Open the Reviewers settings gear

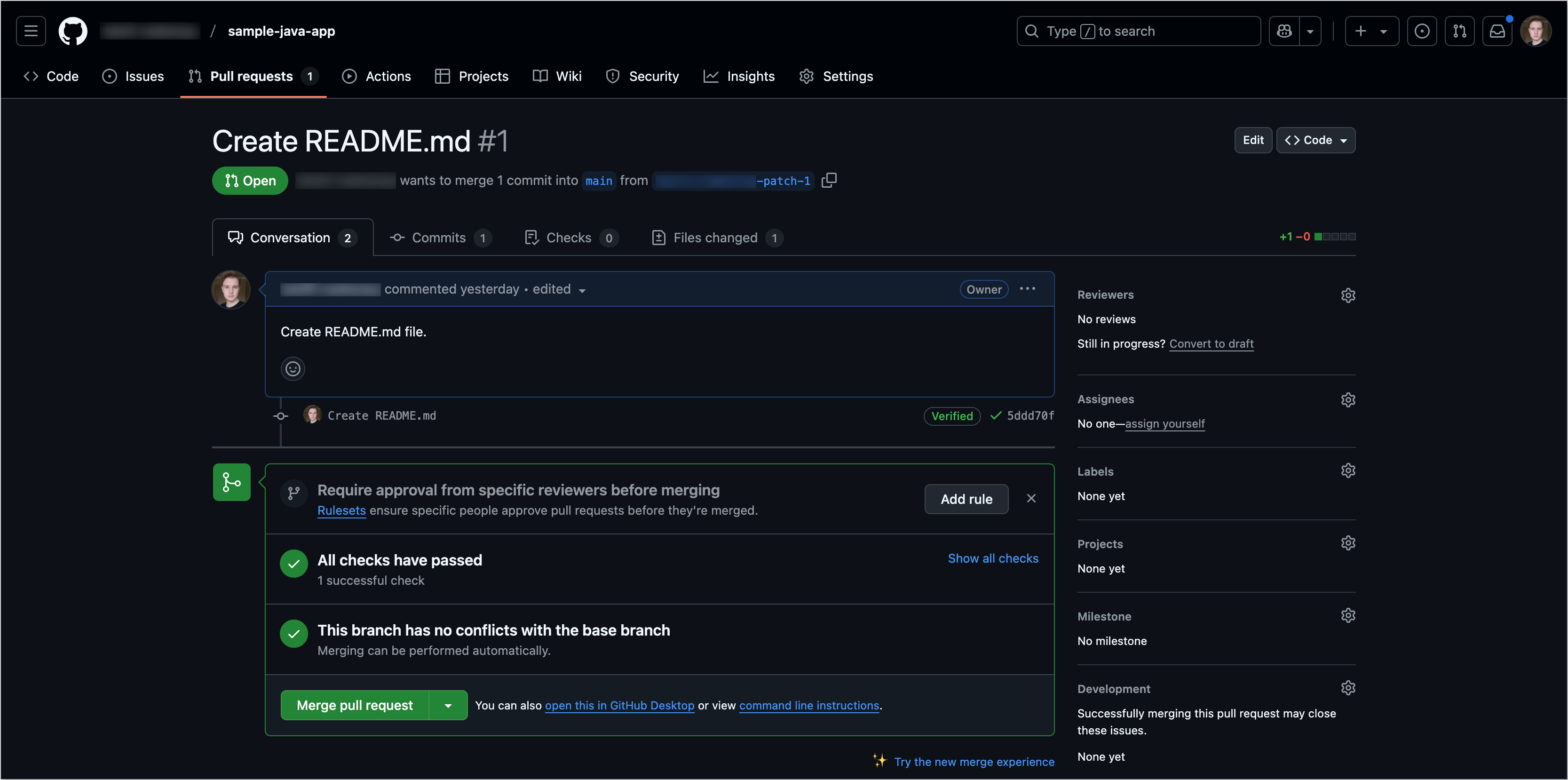click(x=1348, y=295)
